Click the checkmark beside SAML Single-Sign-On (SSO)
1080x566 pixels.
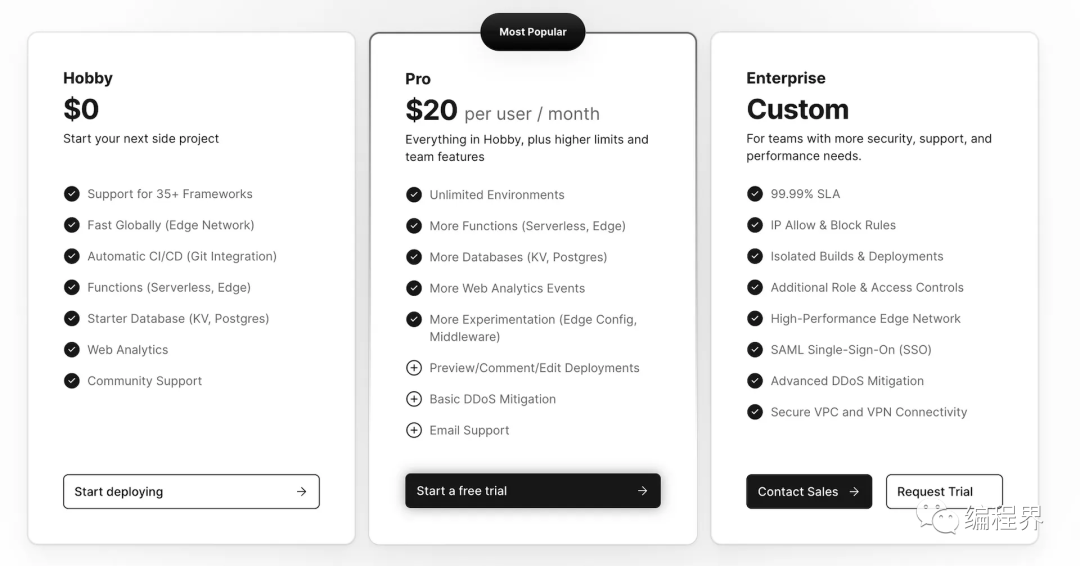pyautogui.click(x=755, y=350)
